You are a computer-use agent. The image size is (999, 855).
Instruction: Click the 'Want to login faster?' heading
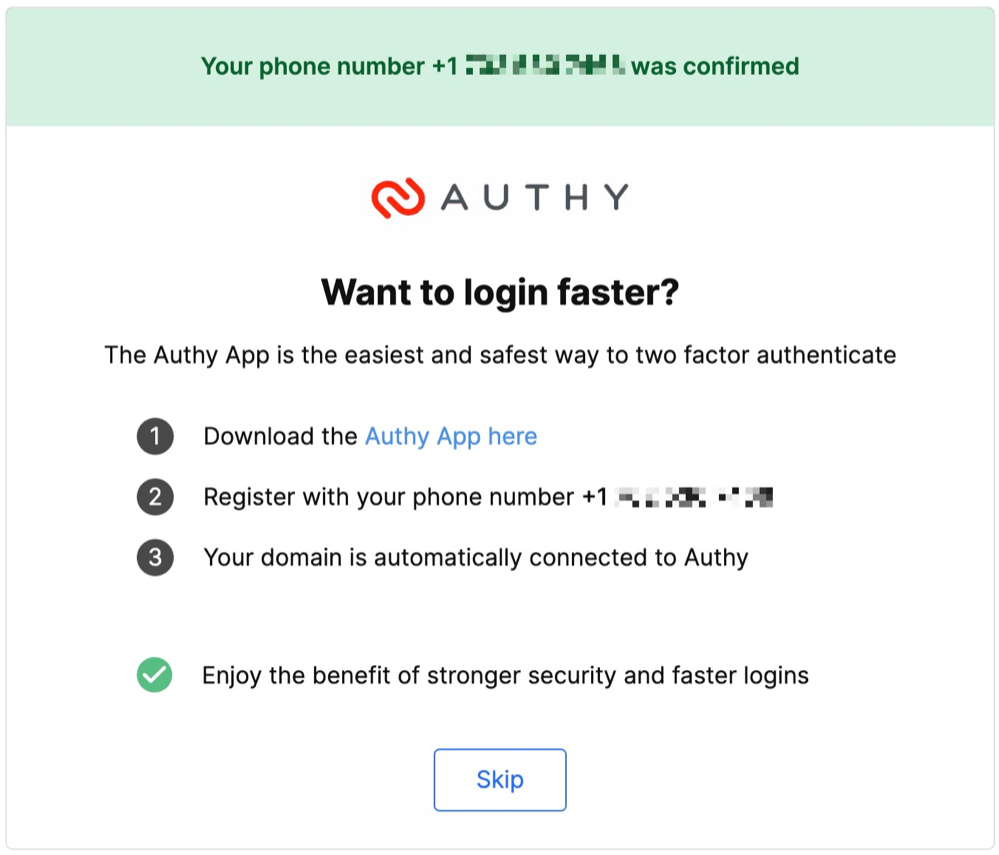pyautogui.click(x=500, y=293)
